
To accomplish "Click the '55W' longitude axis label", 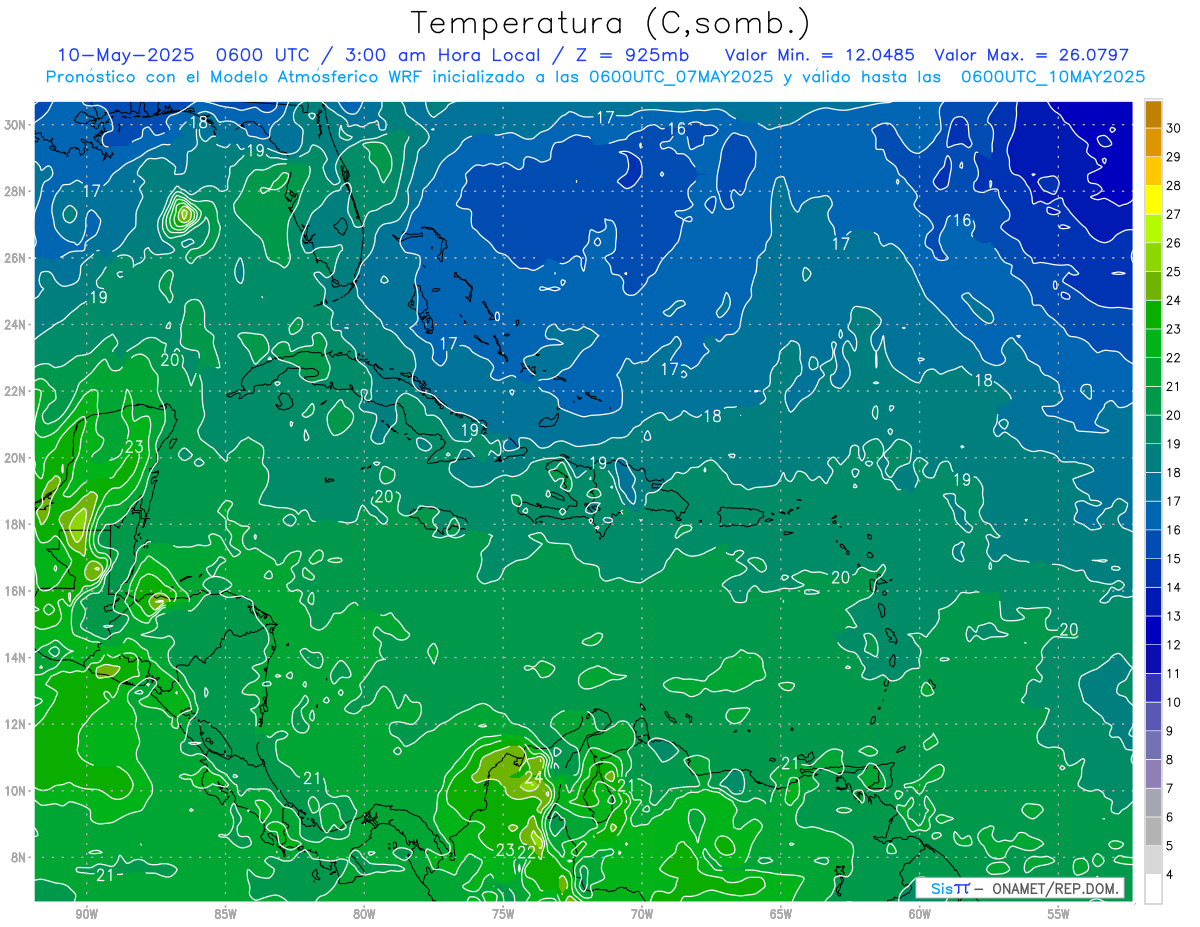I will 1059,914.
